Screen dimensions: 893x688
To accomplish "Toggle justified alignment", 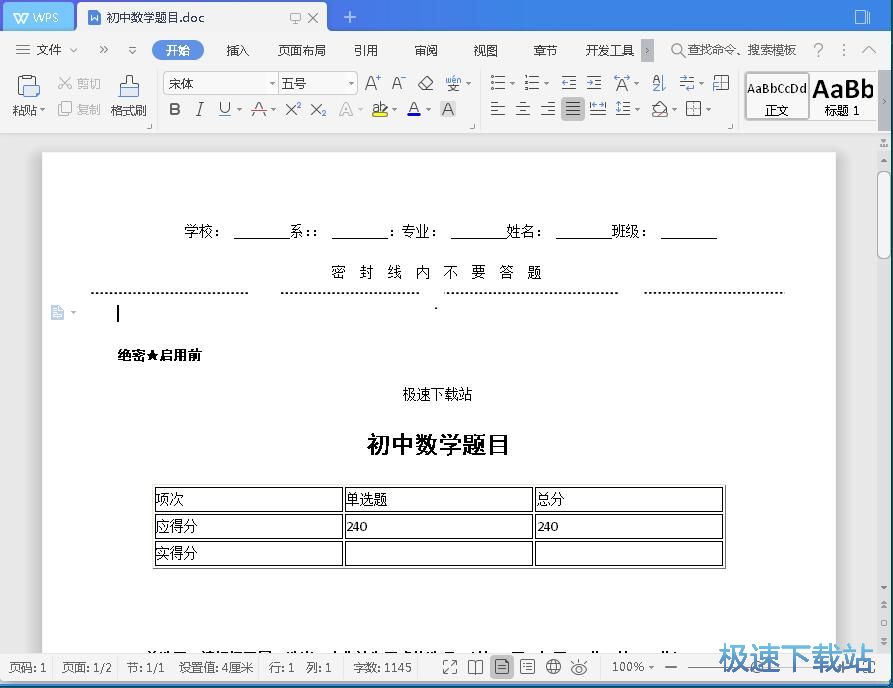I will tap(573, 109).
